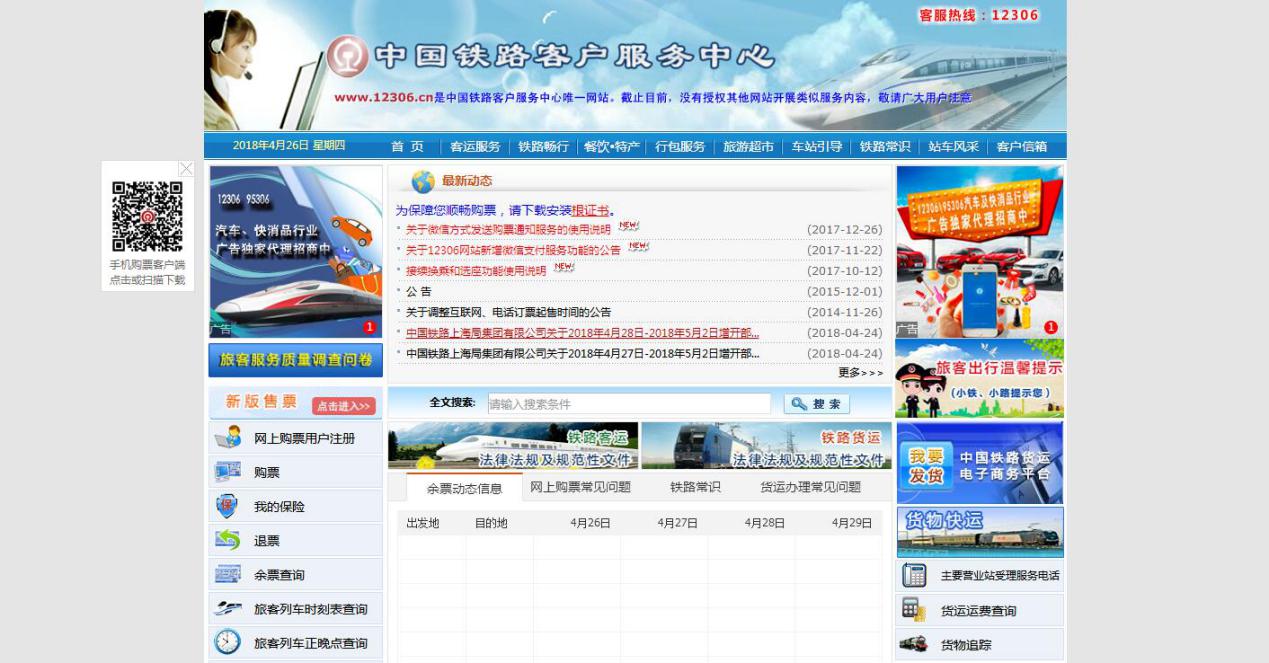Viewport: 1269px width, 663px height.
Task: Open 客户信箱 navigation item
Action: click(x=1022, y=146)
